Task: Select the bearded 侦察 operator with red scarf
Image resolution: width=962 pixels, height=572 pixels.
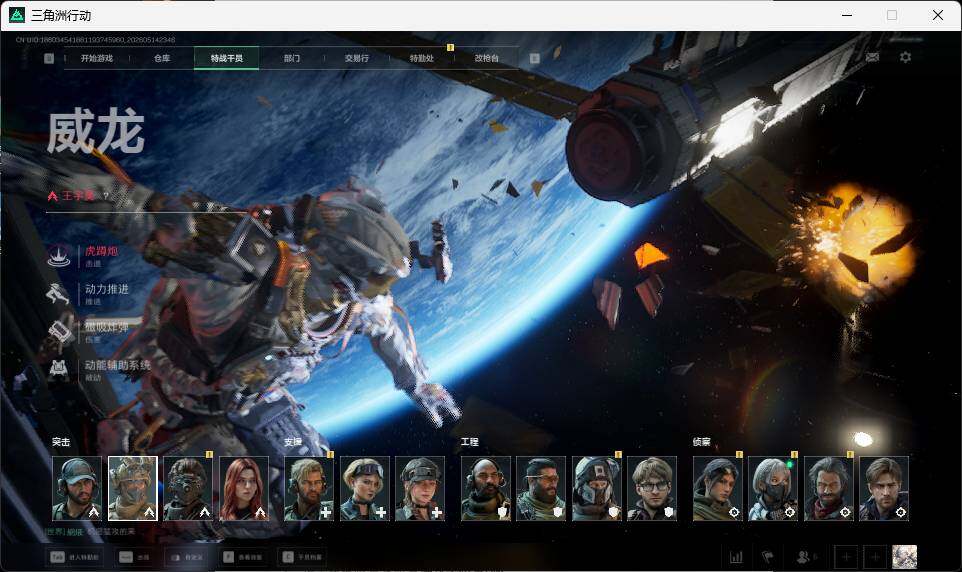Action: point(829,489)
